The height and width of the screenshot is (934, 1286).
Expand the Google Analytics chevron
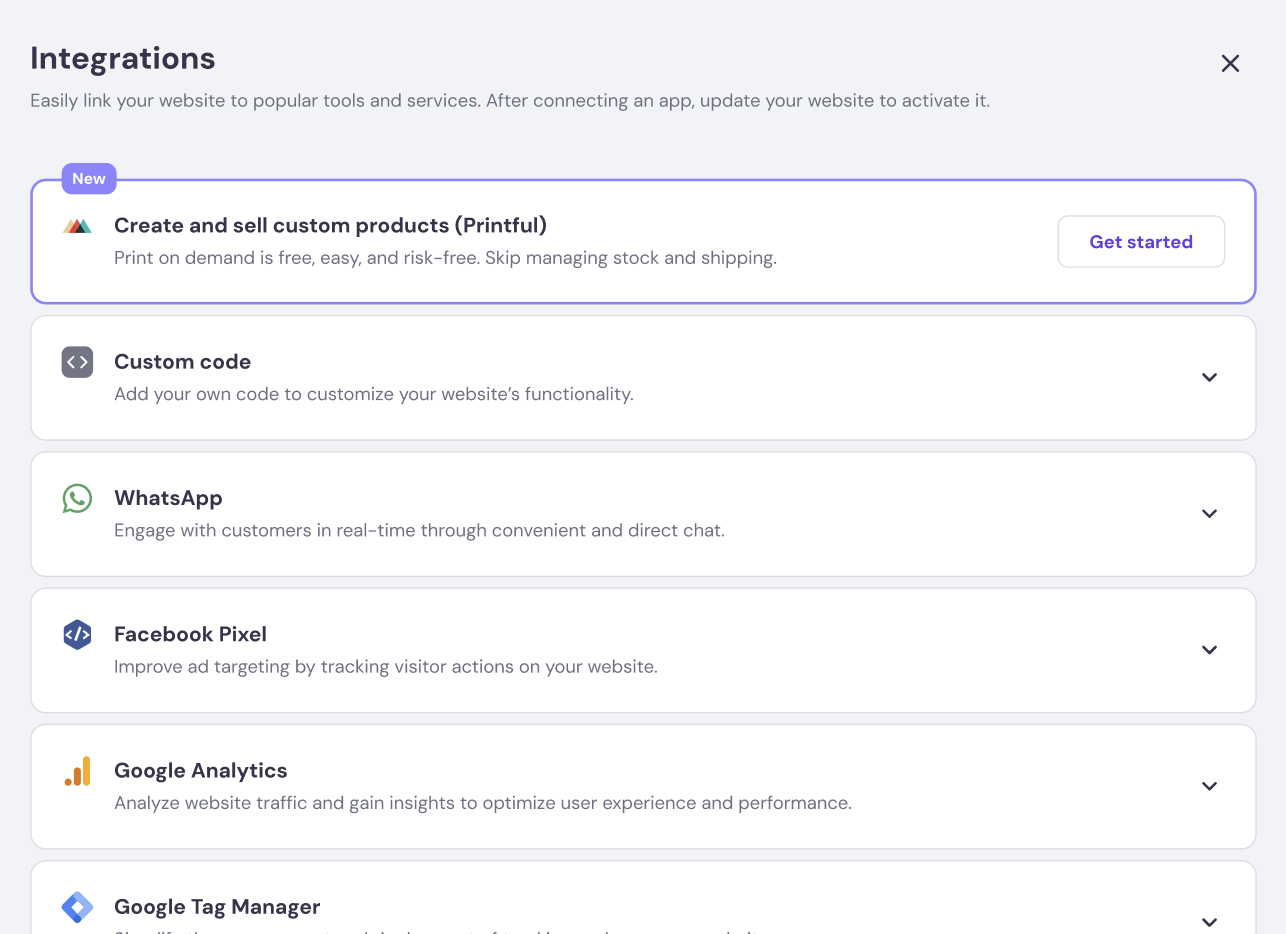1209,786
